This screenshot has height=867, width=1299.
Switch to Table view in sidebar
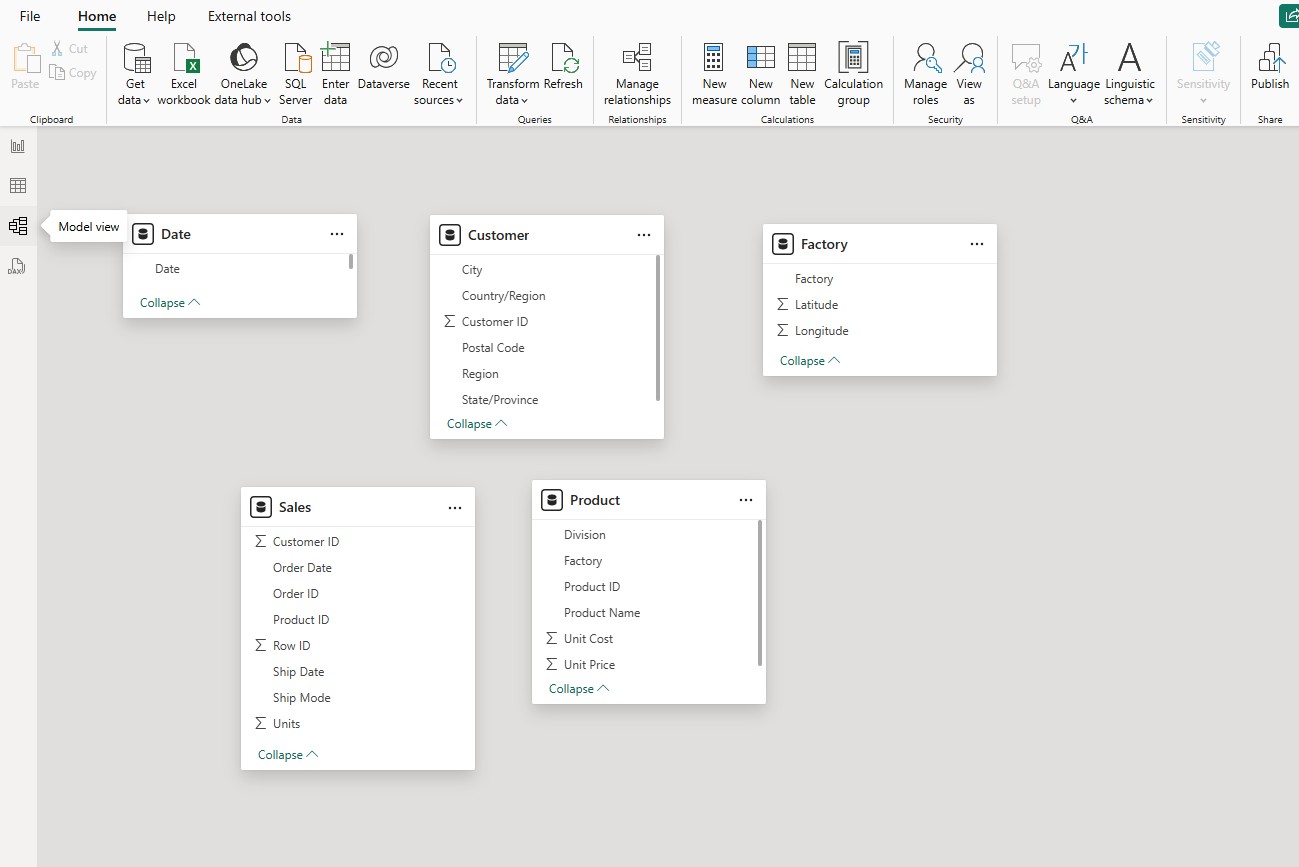pos(18,186)
